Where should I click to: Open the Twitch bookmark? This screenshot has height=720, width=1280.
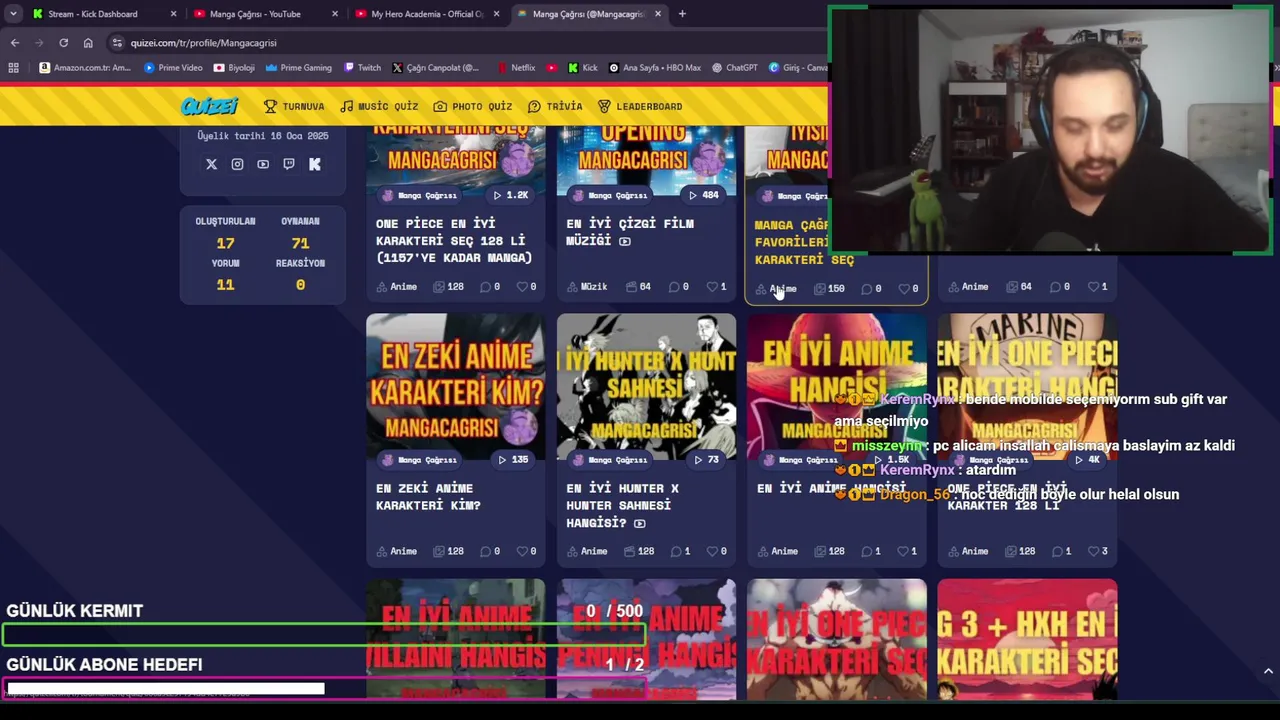click(x=362, y=68)
